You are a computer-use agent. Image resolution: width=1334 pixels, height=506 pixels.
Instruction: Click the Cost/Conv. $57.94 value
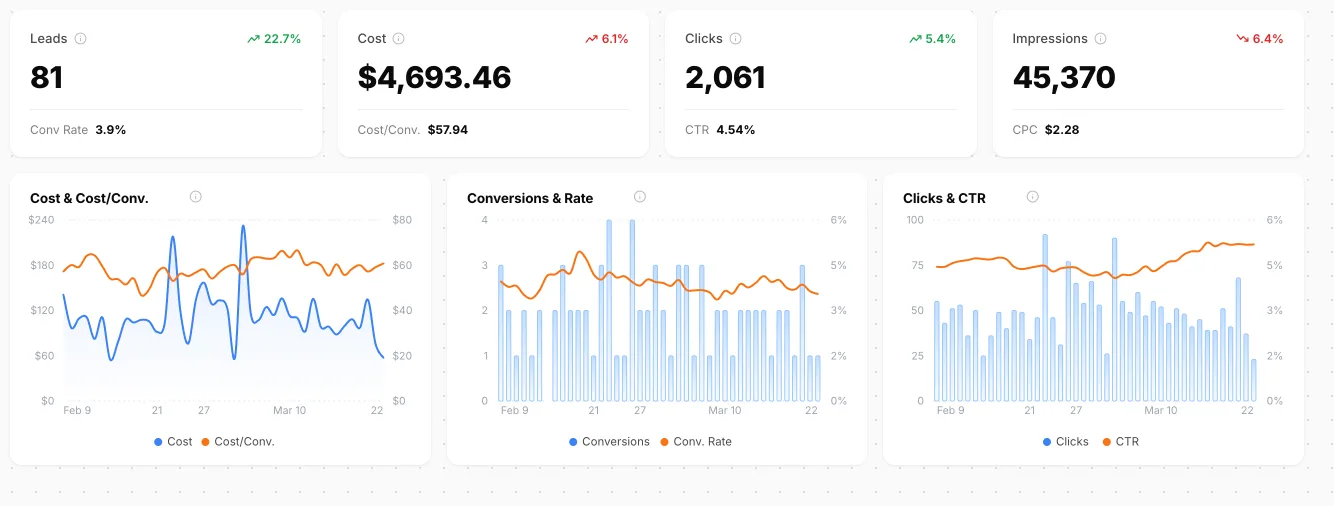(448, 130)
